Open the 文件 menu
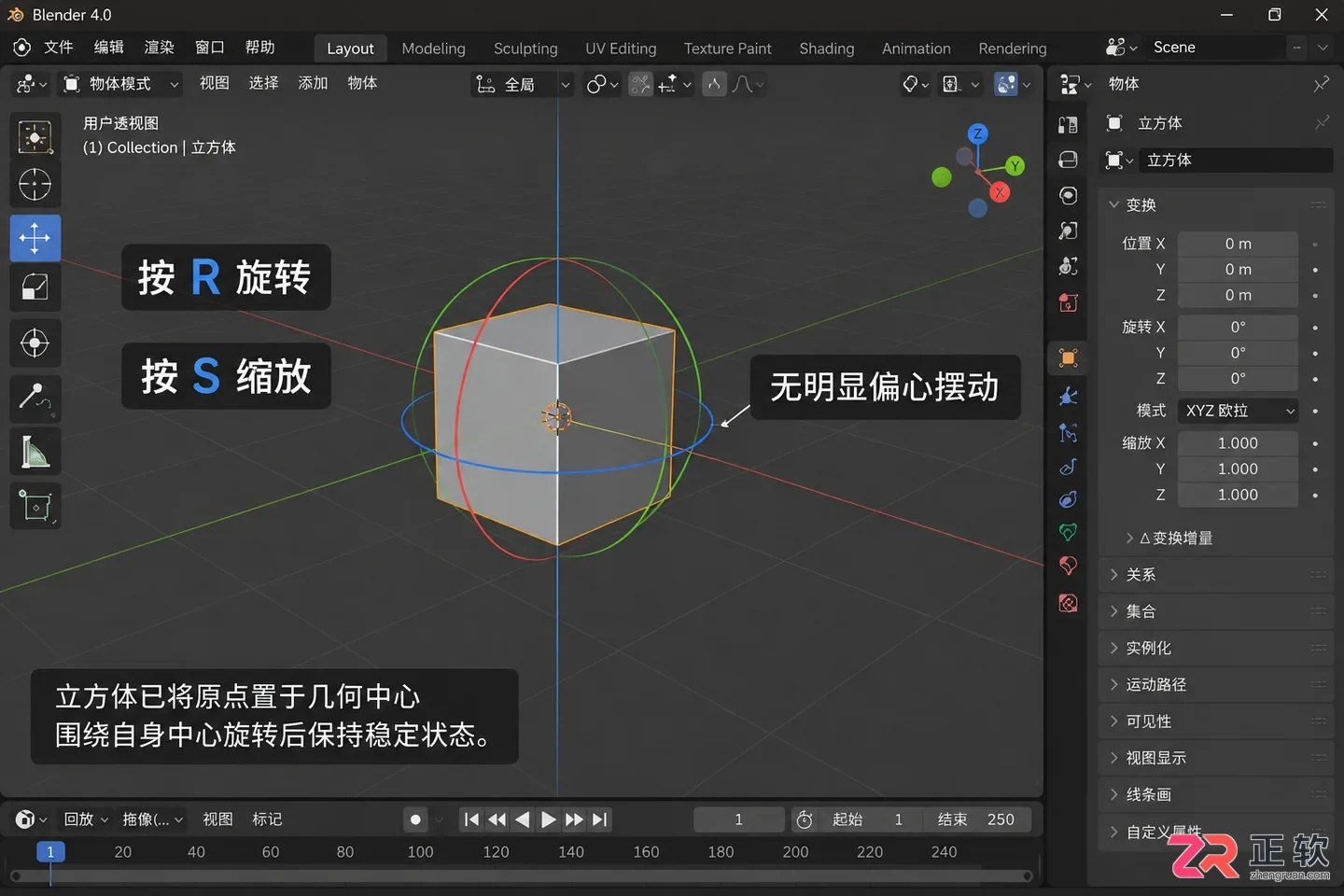 pyautogui.click(x=59, y=48)
